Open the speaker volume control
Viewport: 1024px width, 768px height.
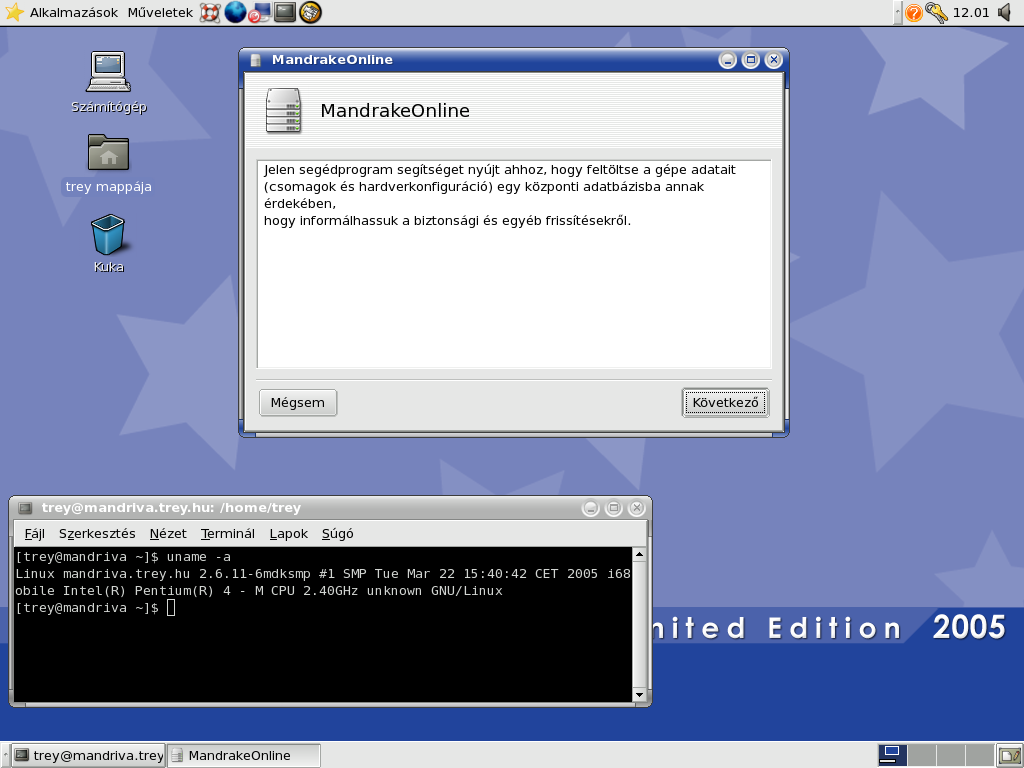pos(1006,12)
